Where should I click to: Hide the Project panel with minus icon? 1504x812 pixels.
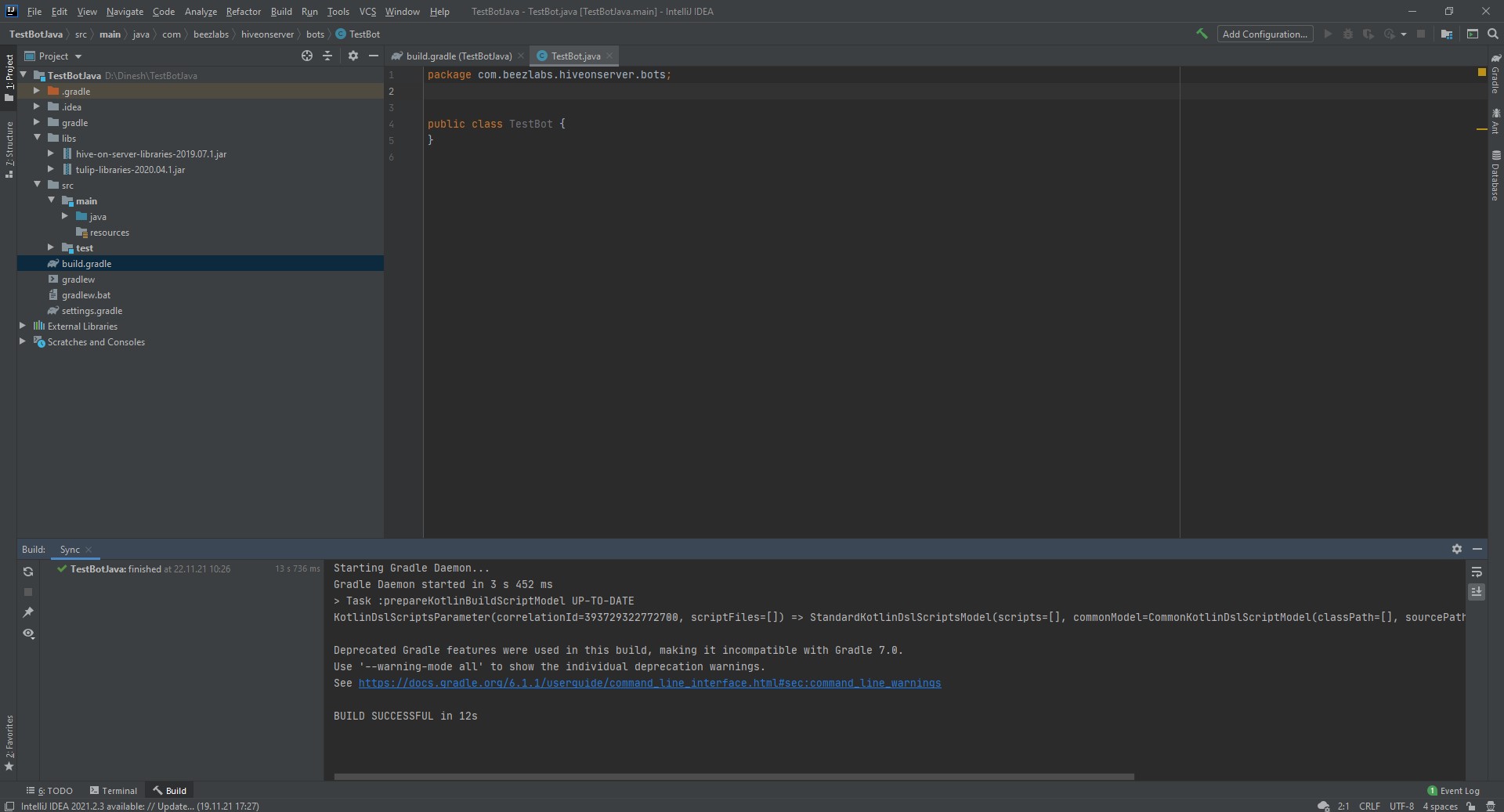tap(374, 56)
